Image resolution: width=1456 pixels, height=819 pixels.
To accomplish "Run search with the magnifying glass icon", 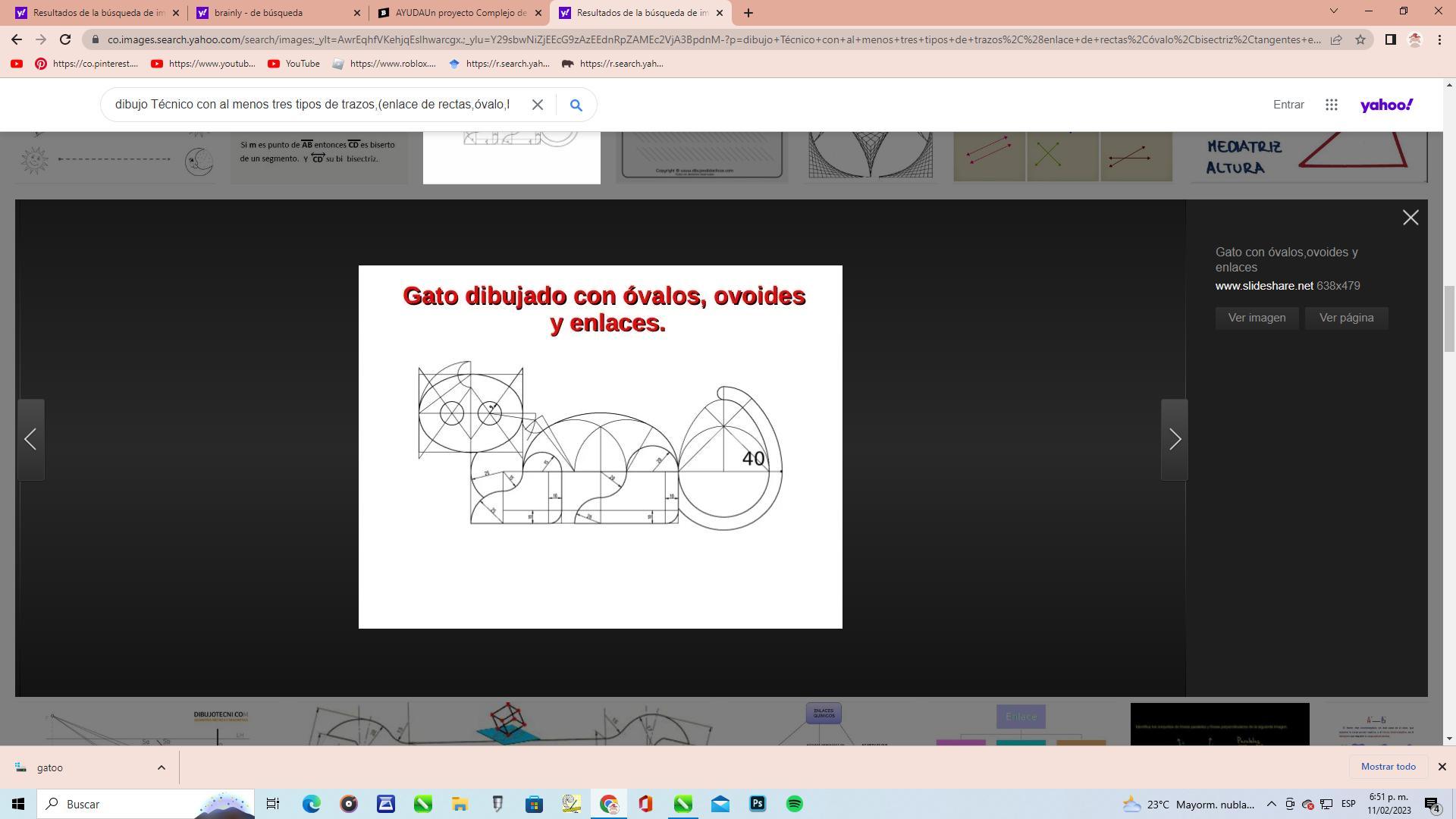I will [576, 105].
